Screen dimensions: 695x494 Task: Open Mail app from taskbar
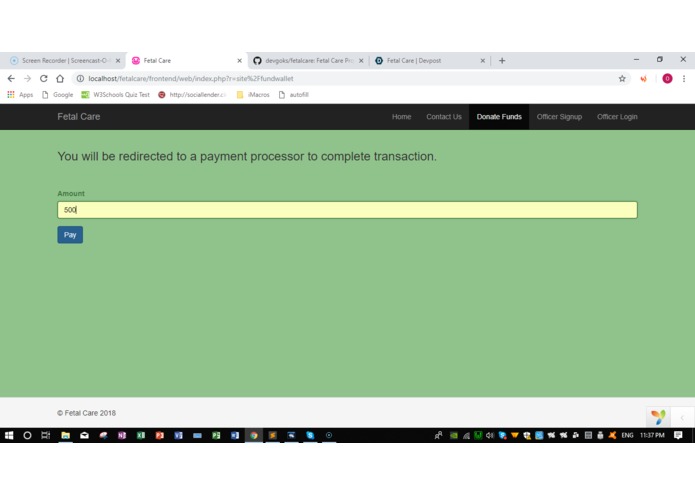point(84,436)
